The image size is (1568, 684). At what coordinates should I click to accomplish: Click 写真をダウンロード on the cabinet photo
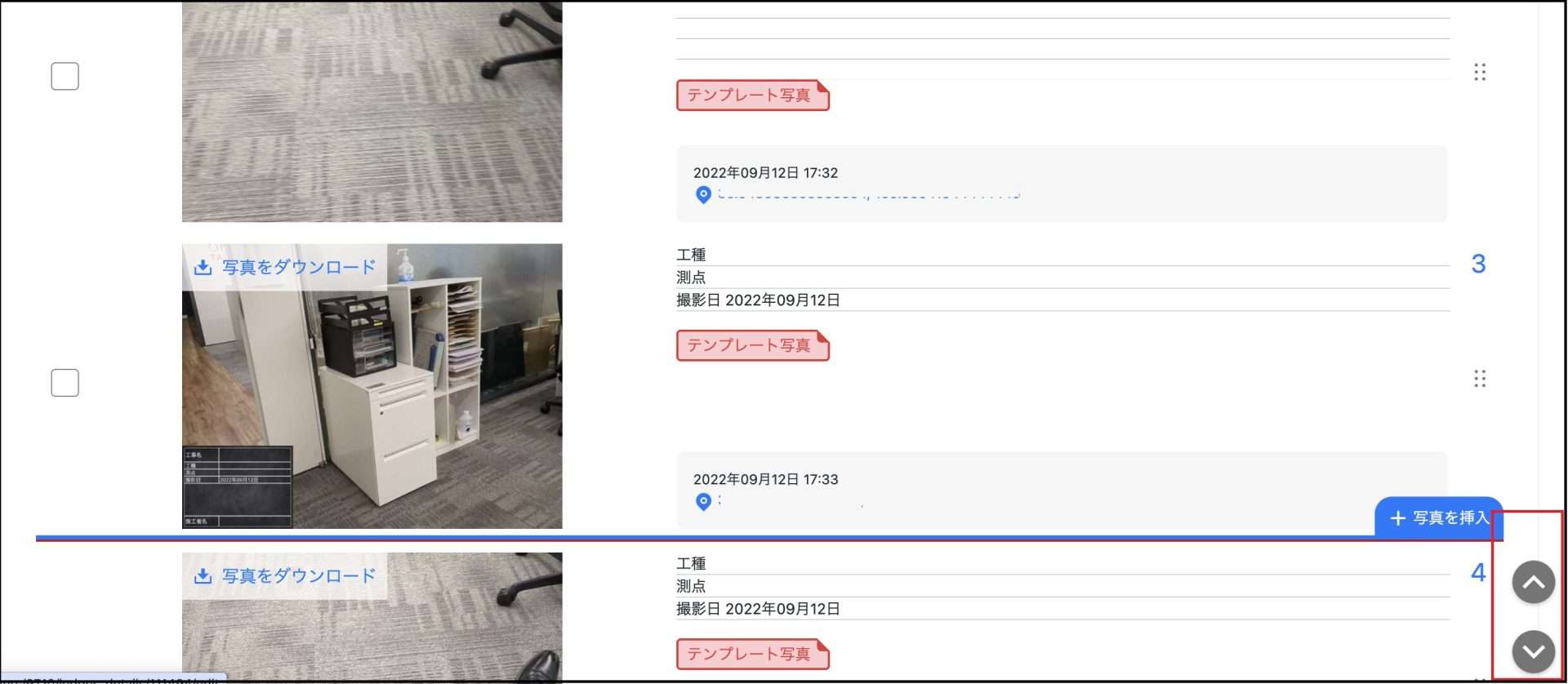coord(299,268)
